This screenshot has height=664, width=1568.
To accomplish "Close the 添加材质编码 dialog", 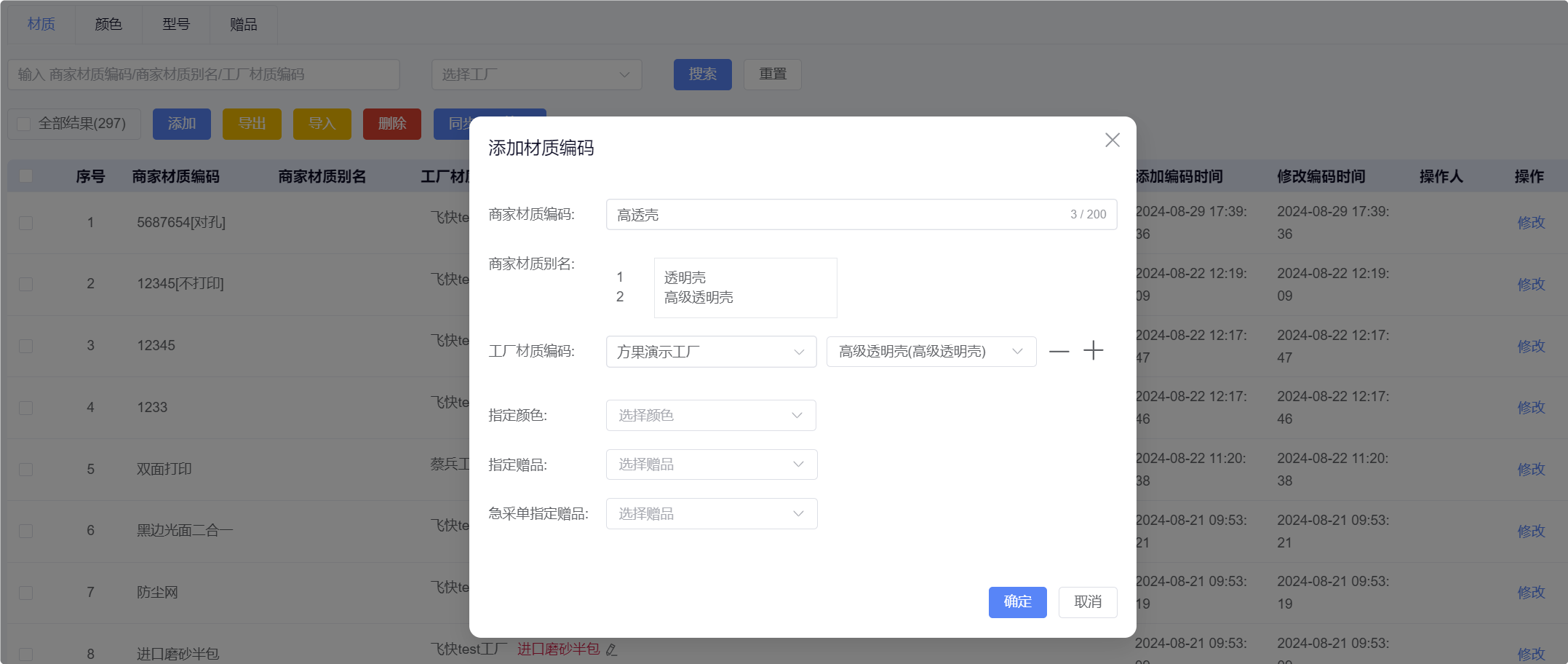I will [x=1112, y=140].
